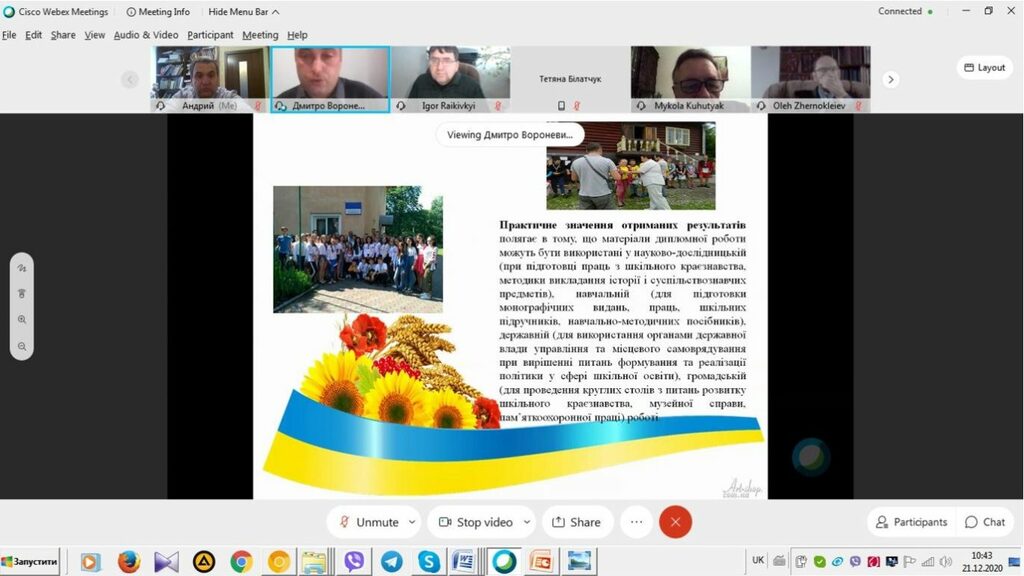Click the Viber icon in taskbar
This screenshot has width=1024, height=576.
click(x=354, y=562)
